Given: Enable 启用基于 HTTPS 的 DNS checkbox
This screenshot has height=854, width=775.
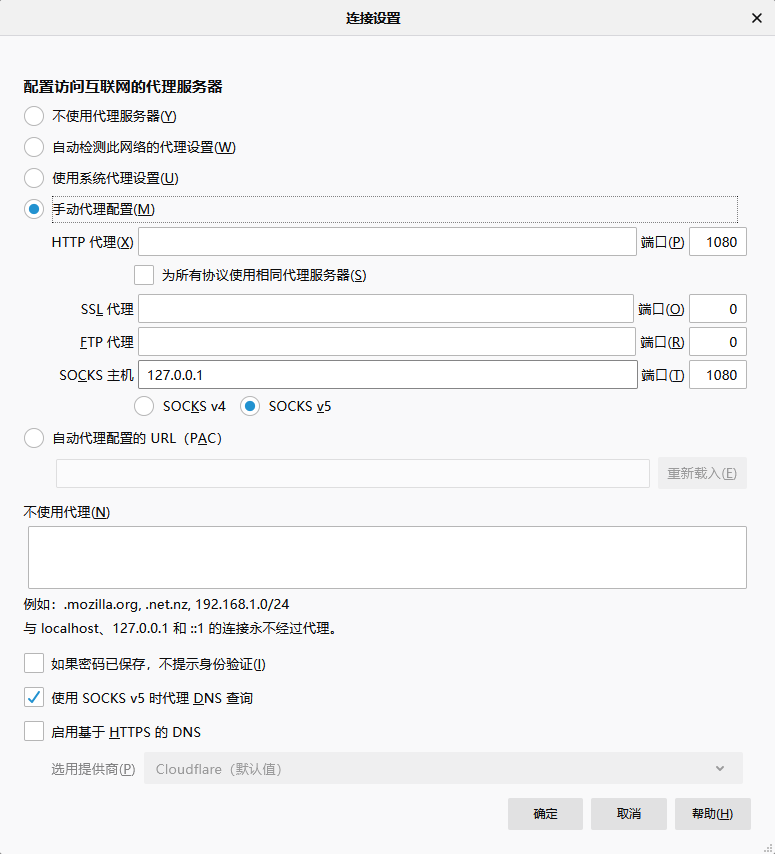Looking at the screenshot, I should 34,731.
